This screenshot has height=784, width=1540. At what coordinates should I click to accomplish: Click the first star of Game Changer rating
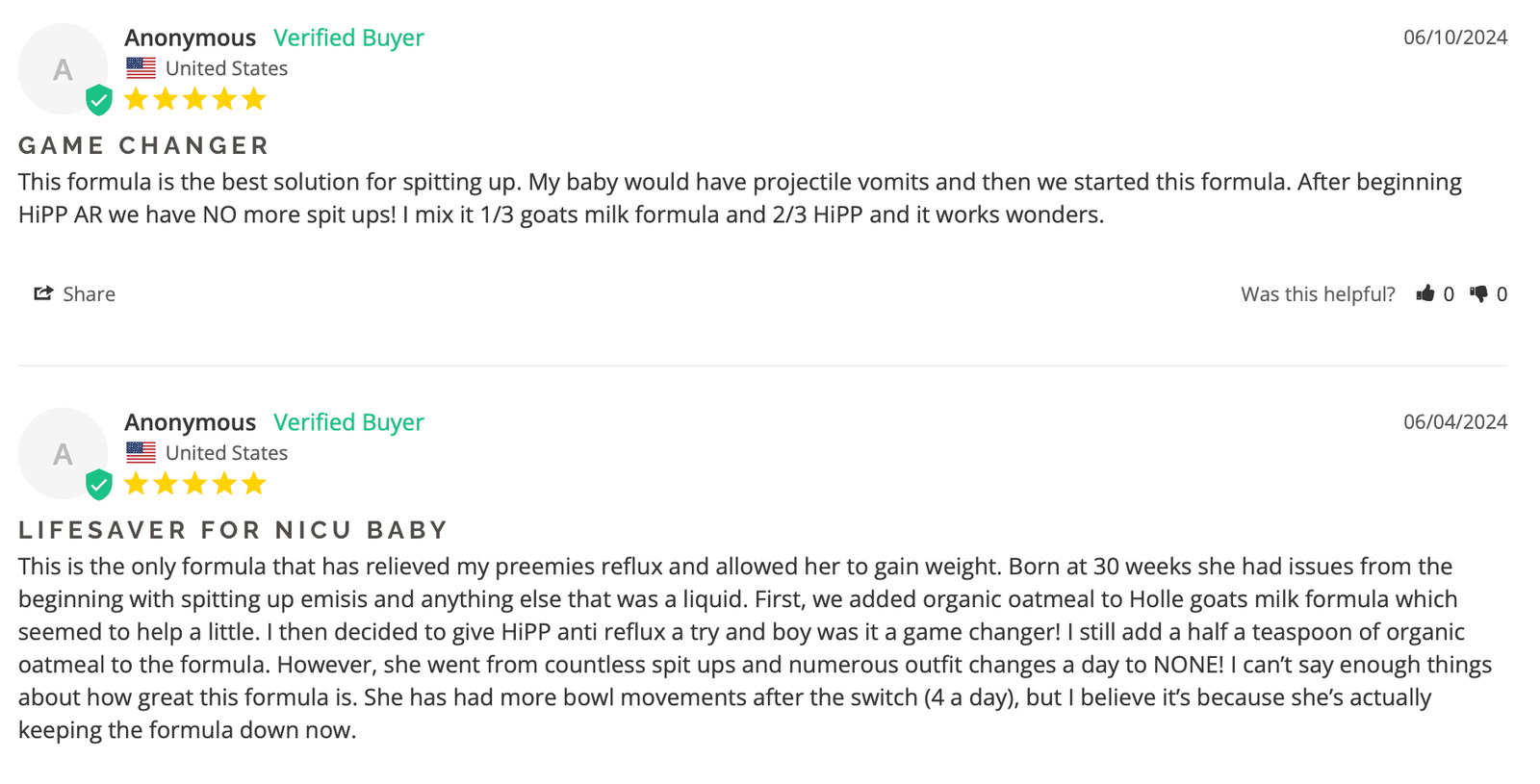[x=136, y=99]
